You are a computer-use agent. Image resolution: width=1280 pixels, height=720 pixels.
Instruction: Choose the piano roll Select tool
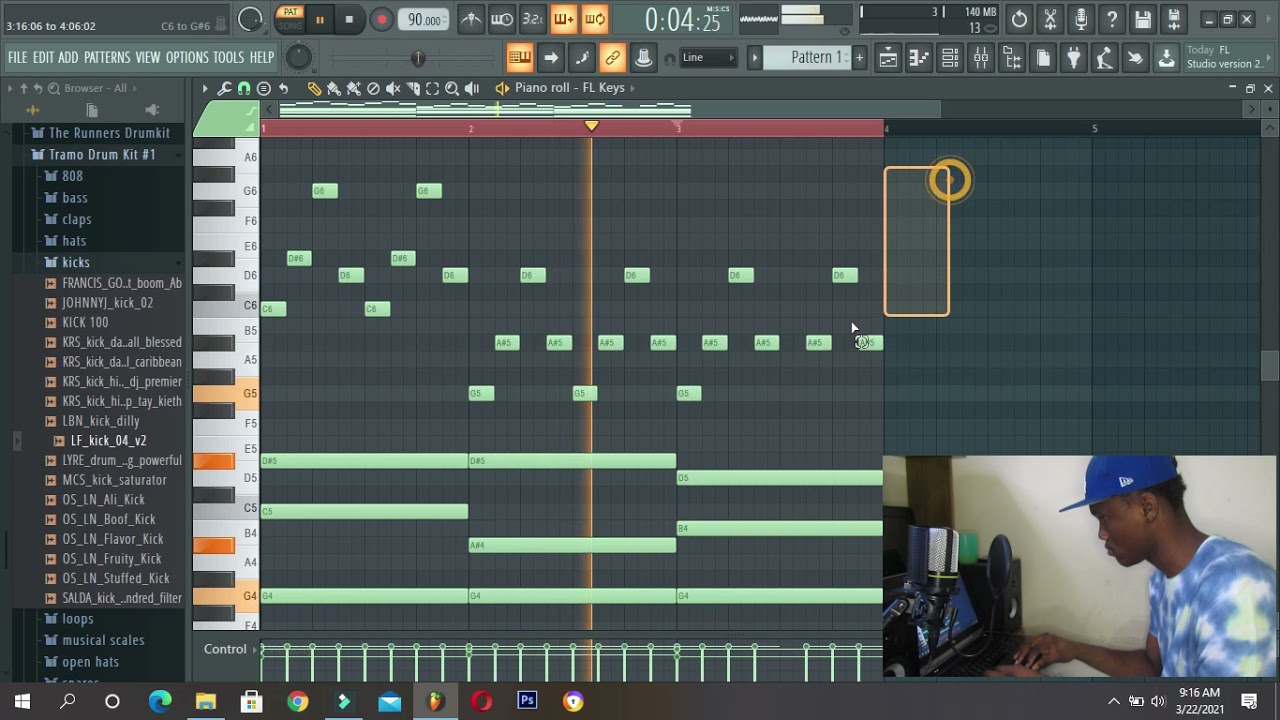tap(432, 88)
